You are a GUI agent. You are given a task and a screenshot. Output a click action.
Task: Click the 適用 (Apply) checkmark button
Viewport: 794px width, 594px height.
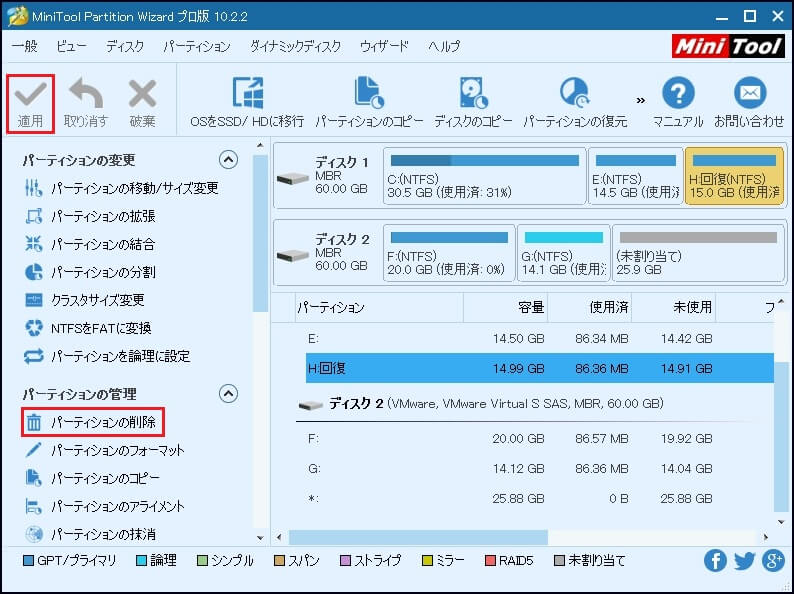click(x=30, y=104)
